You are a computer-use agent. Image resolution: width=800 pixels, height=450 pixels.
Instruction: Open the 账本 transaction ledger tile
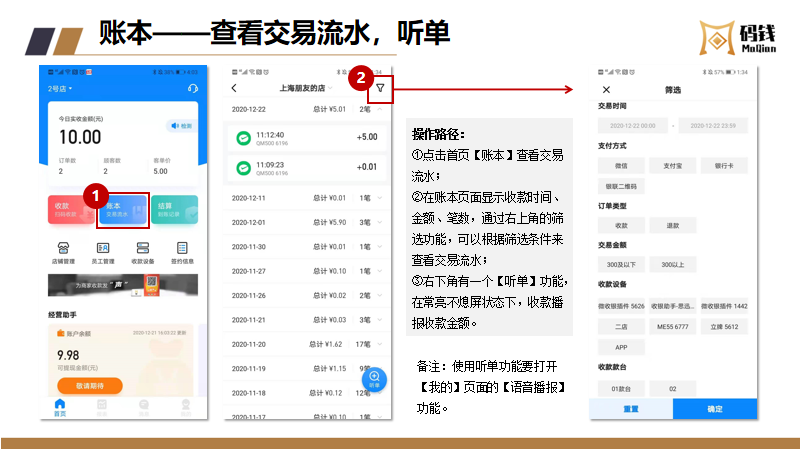(x=122, y=210)
